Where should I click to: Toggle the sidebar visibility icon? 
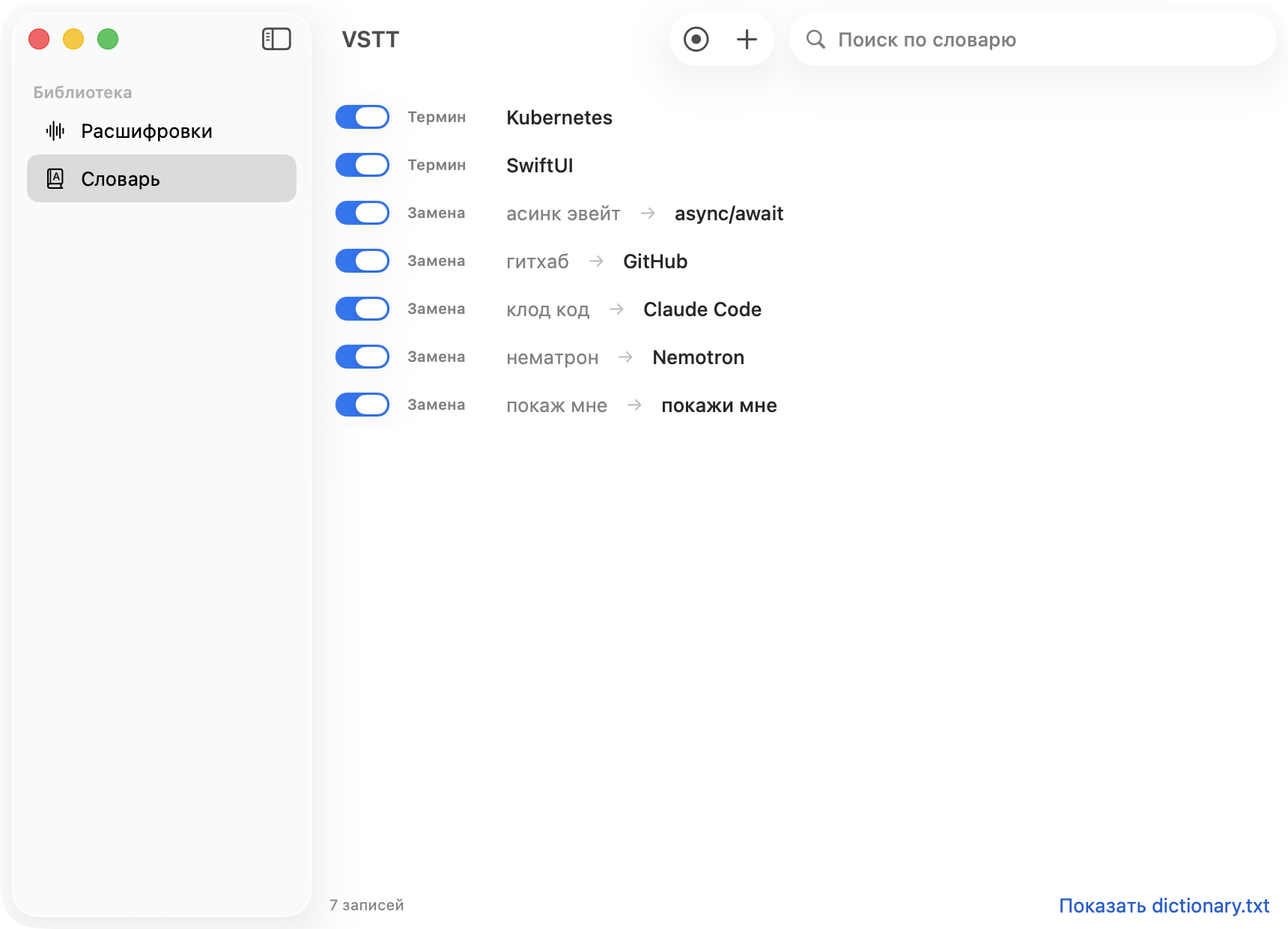click(276, 39)
